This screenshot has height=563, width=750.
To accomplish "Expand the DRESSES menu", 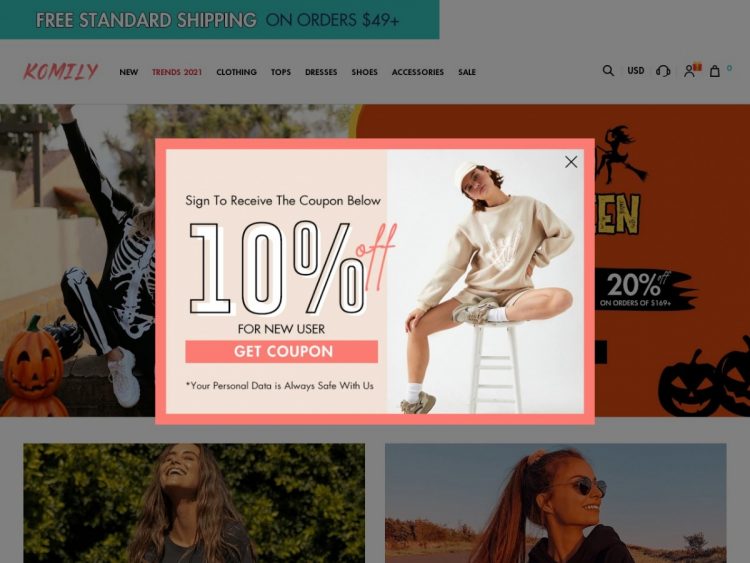I will click(x=321, y=72).
